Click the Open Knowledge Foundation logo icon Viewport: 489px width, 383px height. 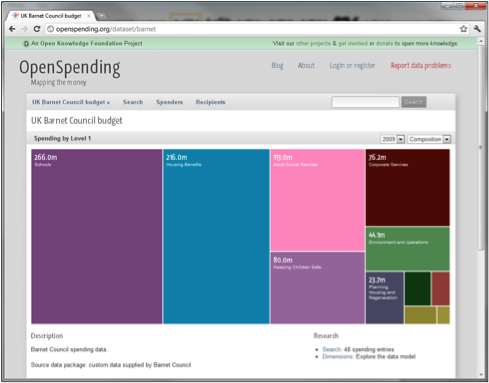[26, 43]
